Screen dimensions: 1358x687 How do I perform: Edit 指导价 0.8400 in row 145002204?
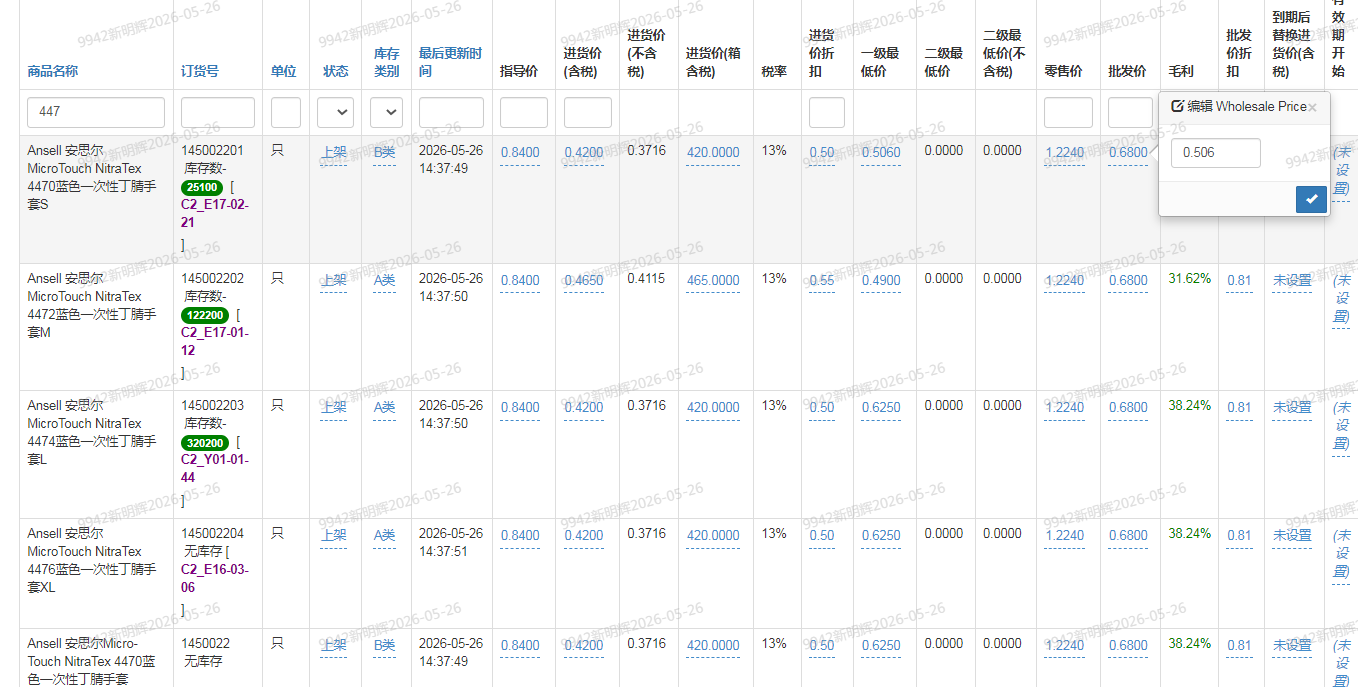tap(520, 536)
